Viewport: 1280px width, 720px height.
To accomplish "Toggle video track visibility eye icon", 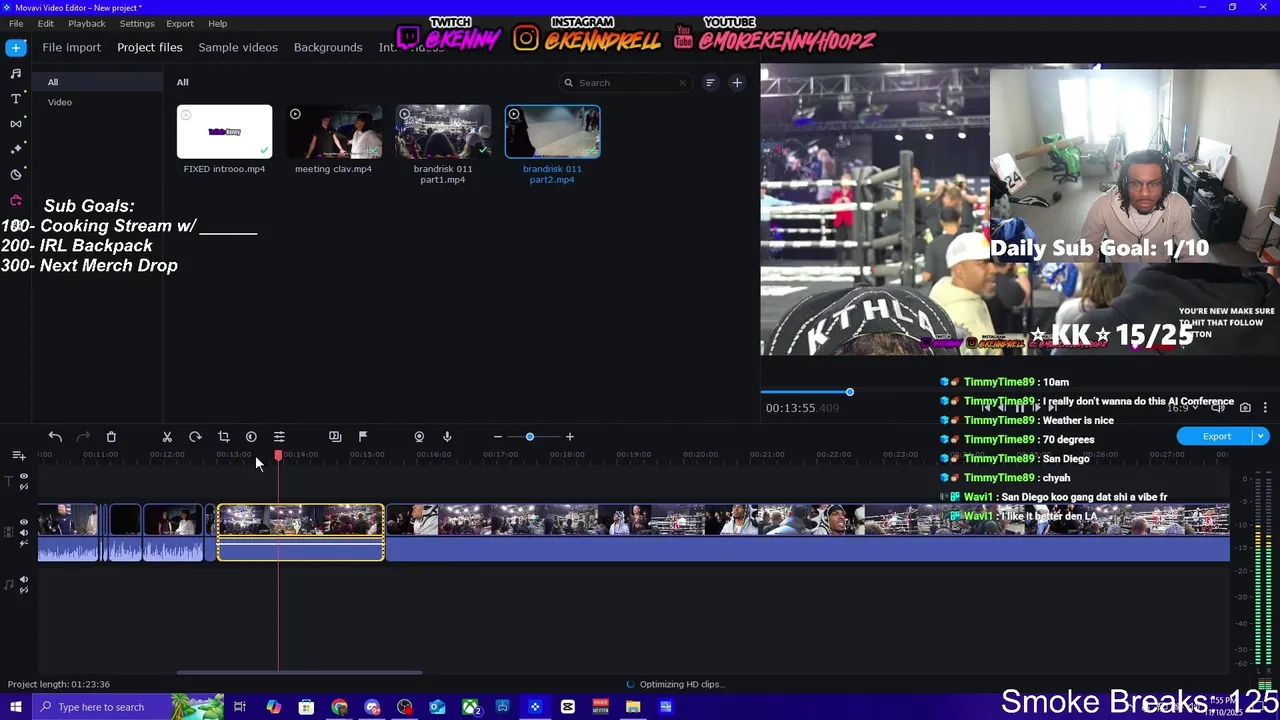I will (24, 522).
